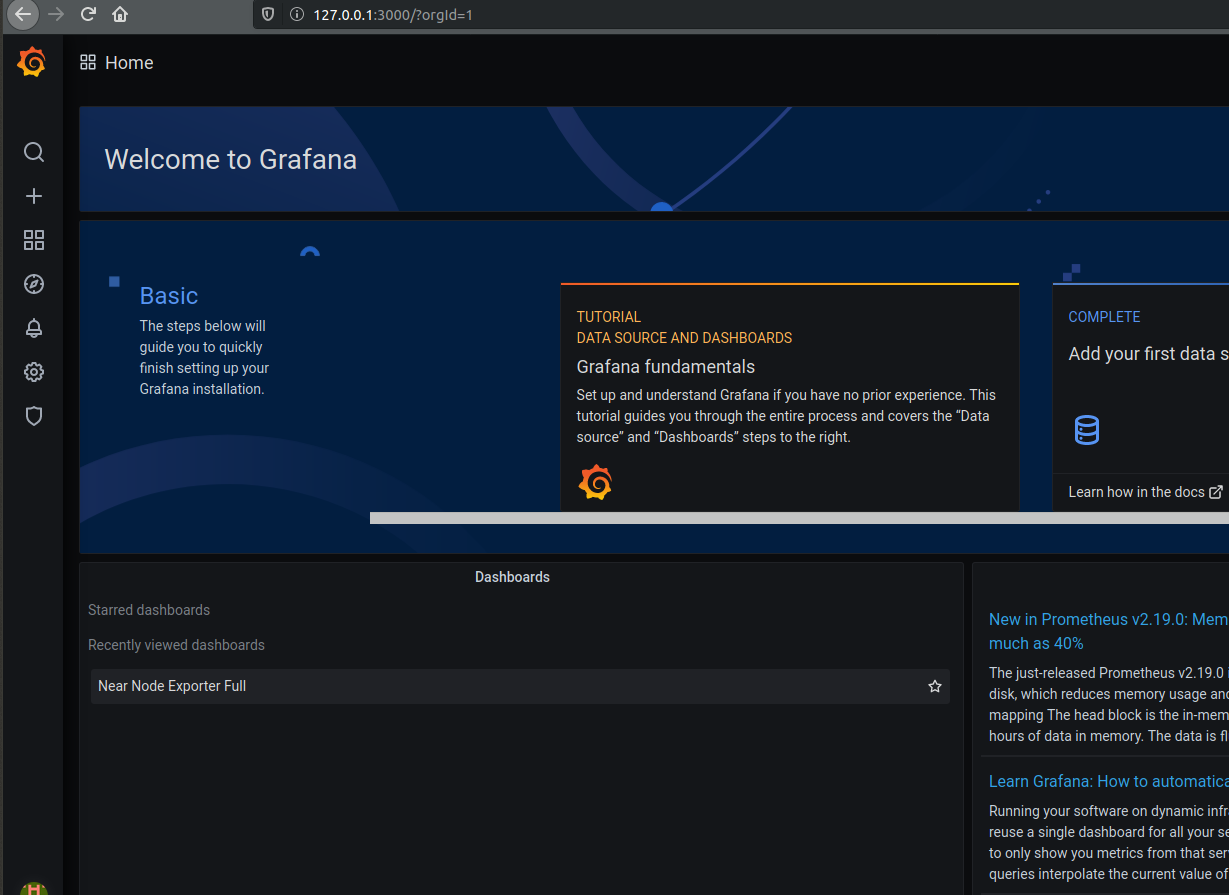Open the Explore compass icon
Screen dimensions: 1229x895
(x=34, y=284)
